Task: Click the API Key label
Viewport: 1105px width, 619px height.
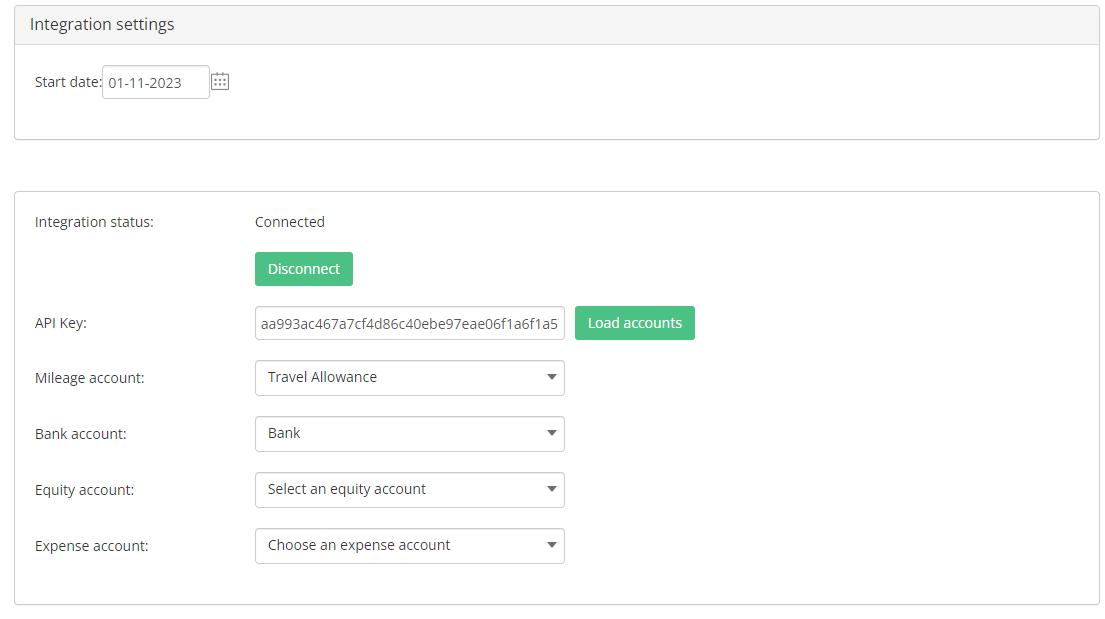Action: [x=61, y=324]
